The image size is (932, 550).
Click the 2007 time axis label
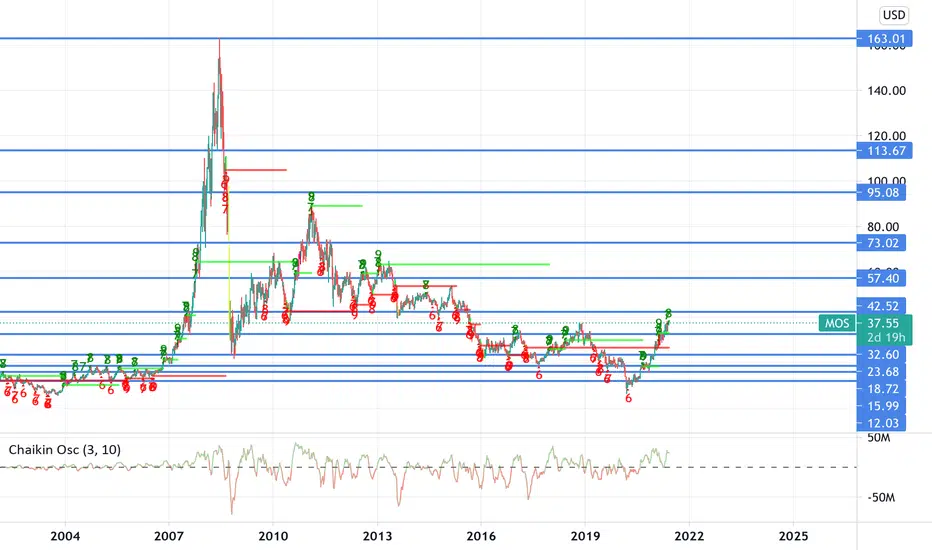tap(169, 536)
